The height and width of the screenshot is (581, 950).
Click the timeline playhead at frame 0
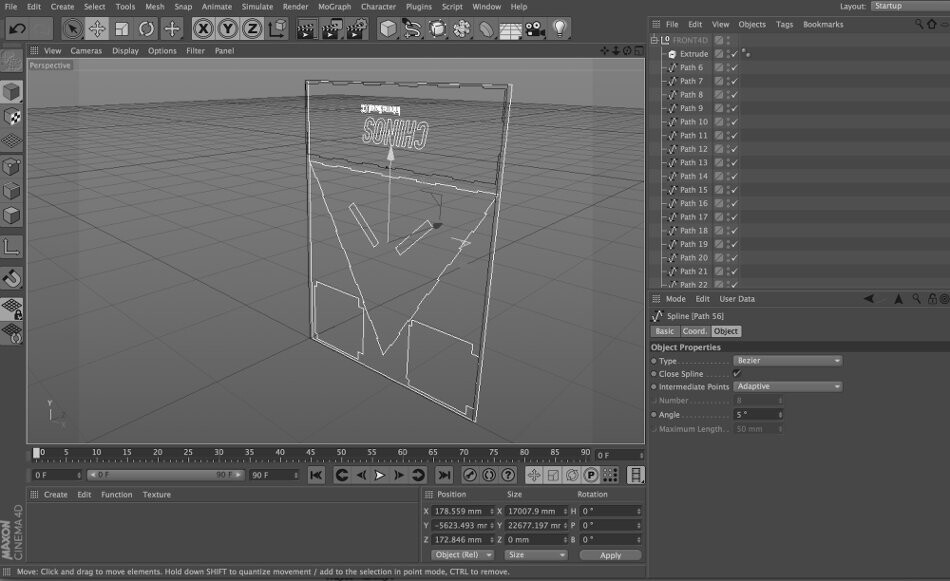pyautogui.click(x=36, y=453)
